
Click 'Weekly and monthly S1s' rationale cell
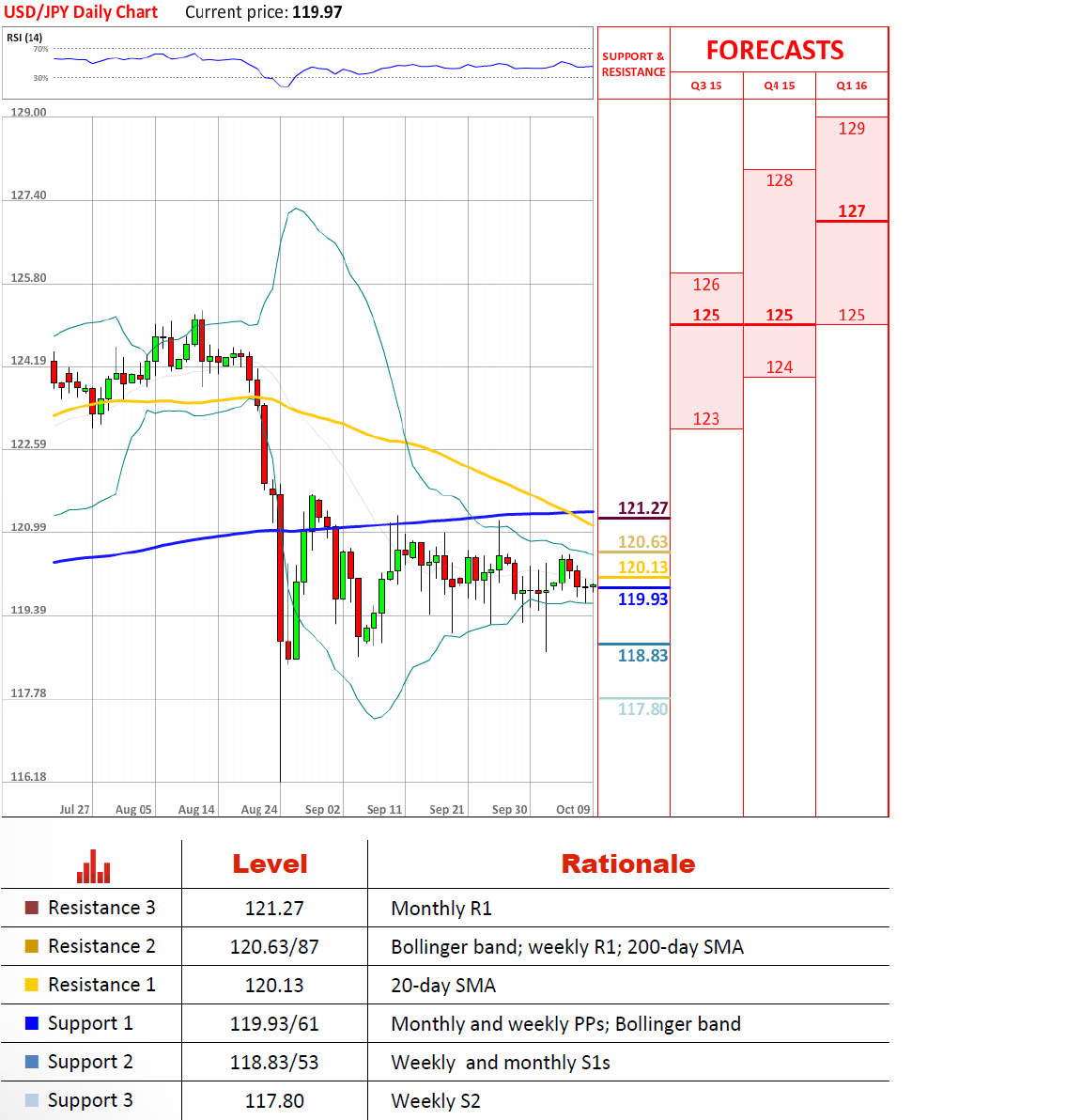[501, 1063]
